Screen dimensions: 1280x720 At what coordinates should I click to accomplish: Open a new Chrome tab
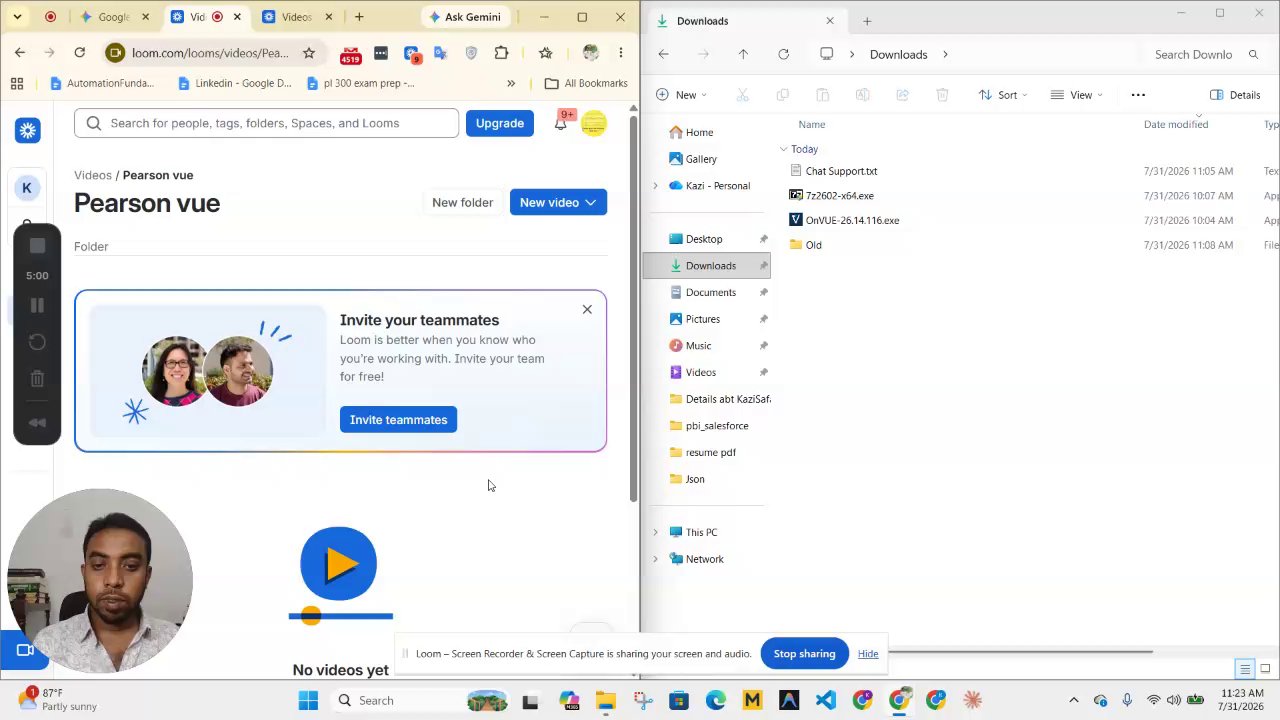tap(359, 17)
